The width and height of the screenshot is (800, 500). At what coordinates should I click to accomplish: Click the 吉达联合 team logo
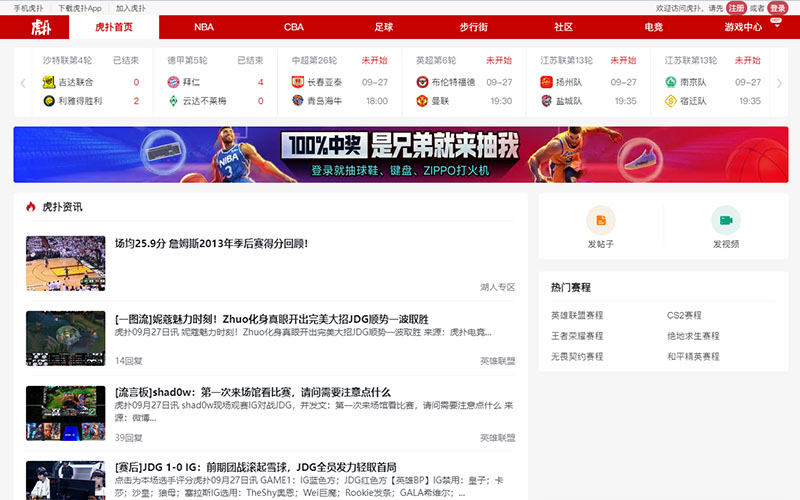pyautogui.click(x=47, y=82)
